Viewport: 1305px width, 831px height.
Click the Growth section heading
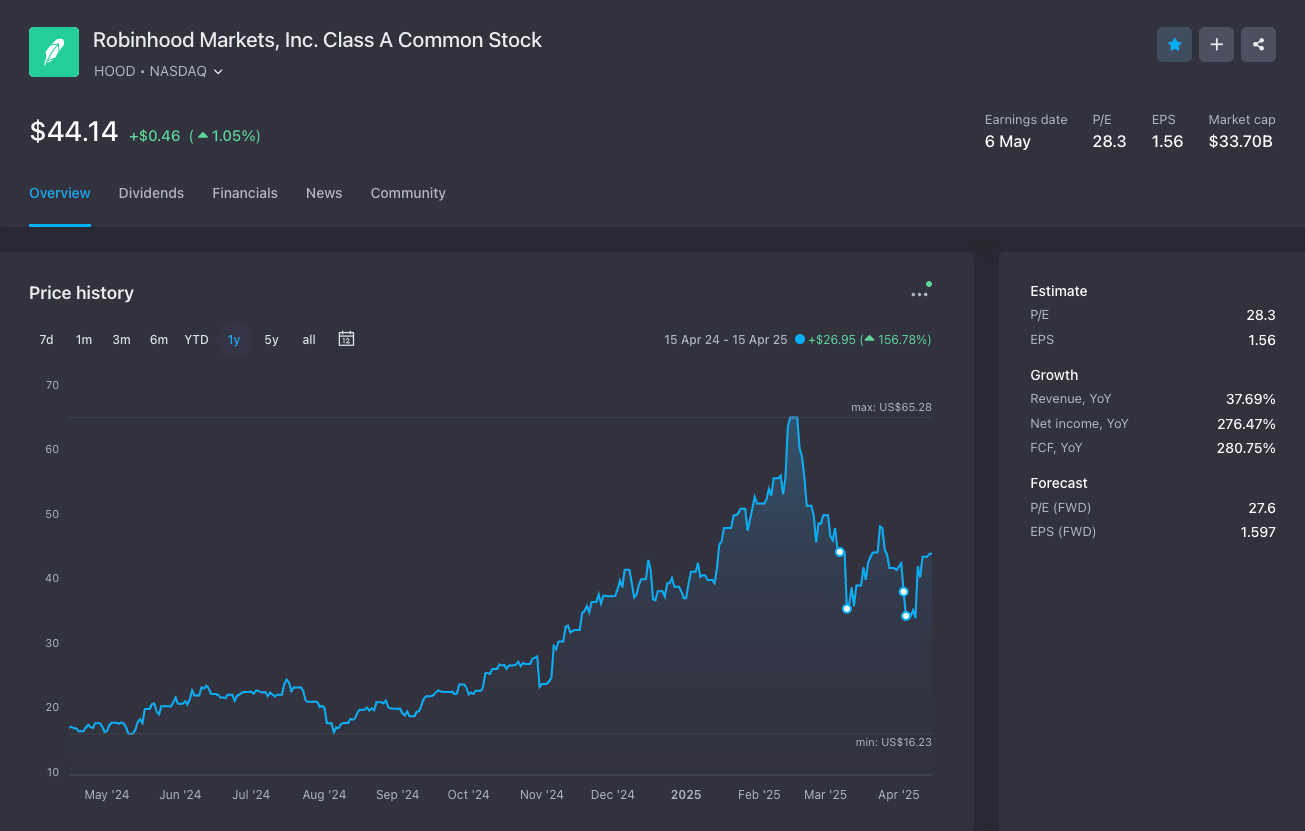pyautogui.click(x=1054, y=375)
